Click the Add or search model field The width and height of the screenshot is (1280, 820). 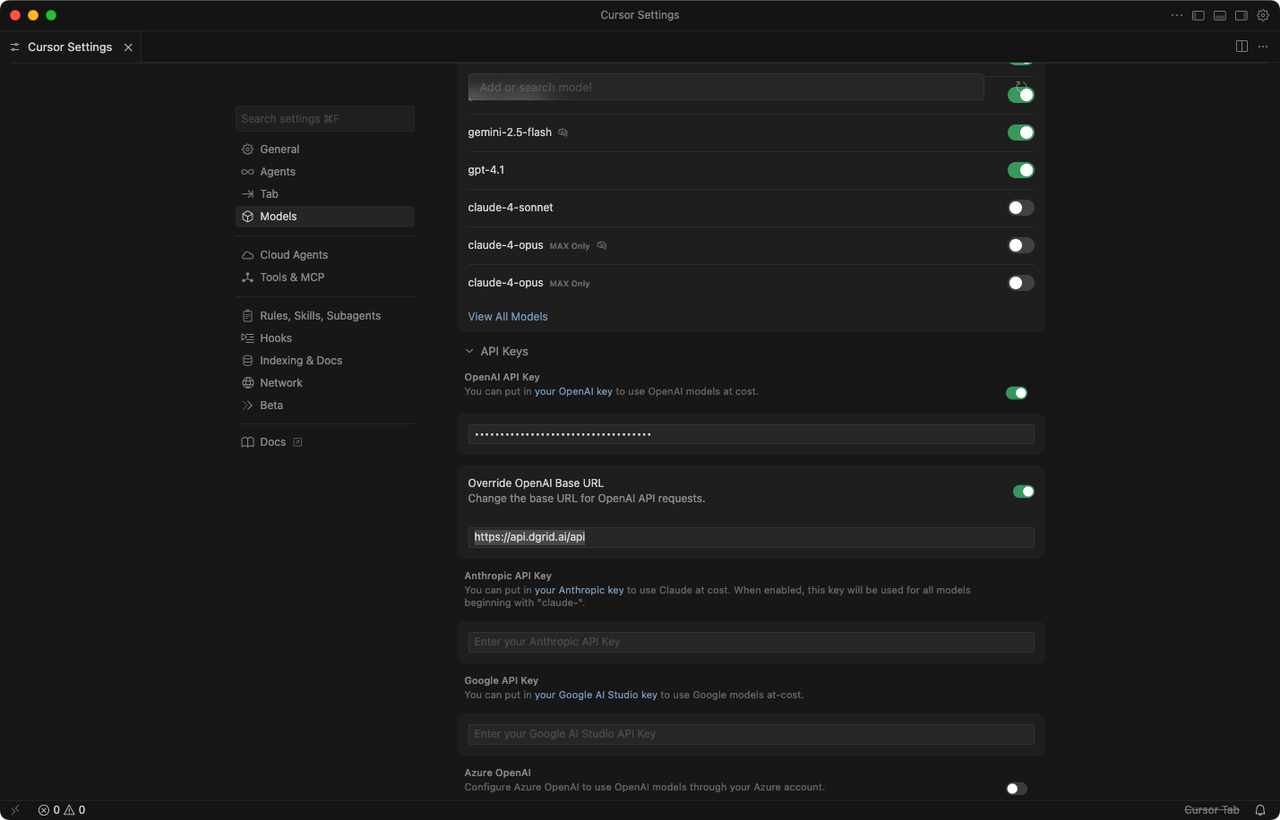pos(725,87)
